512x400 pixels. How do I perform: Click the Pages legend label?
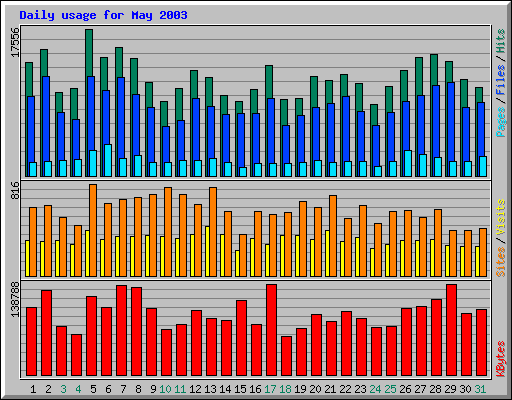pos(501,122)
